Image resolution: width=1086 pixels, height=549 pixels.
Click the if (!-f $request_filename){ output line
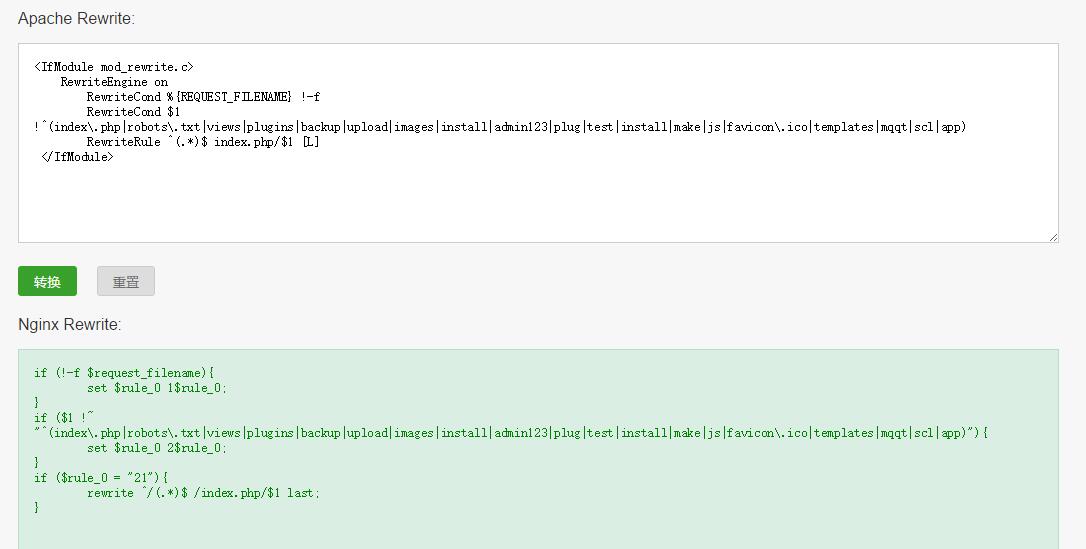click(124, 373)
